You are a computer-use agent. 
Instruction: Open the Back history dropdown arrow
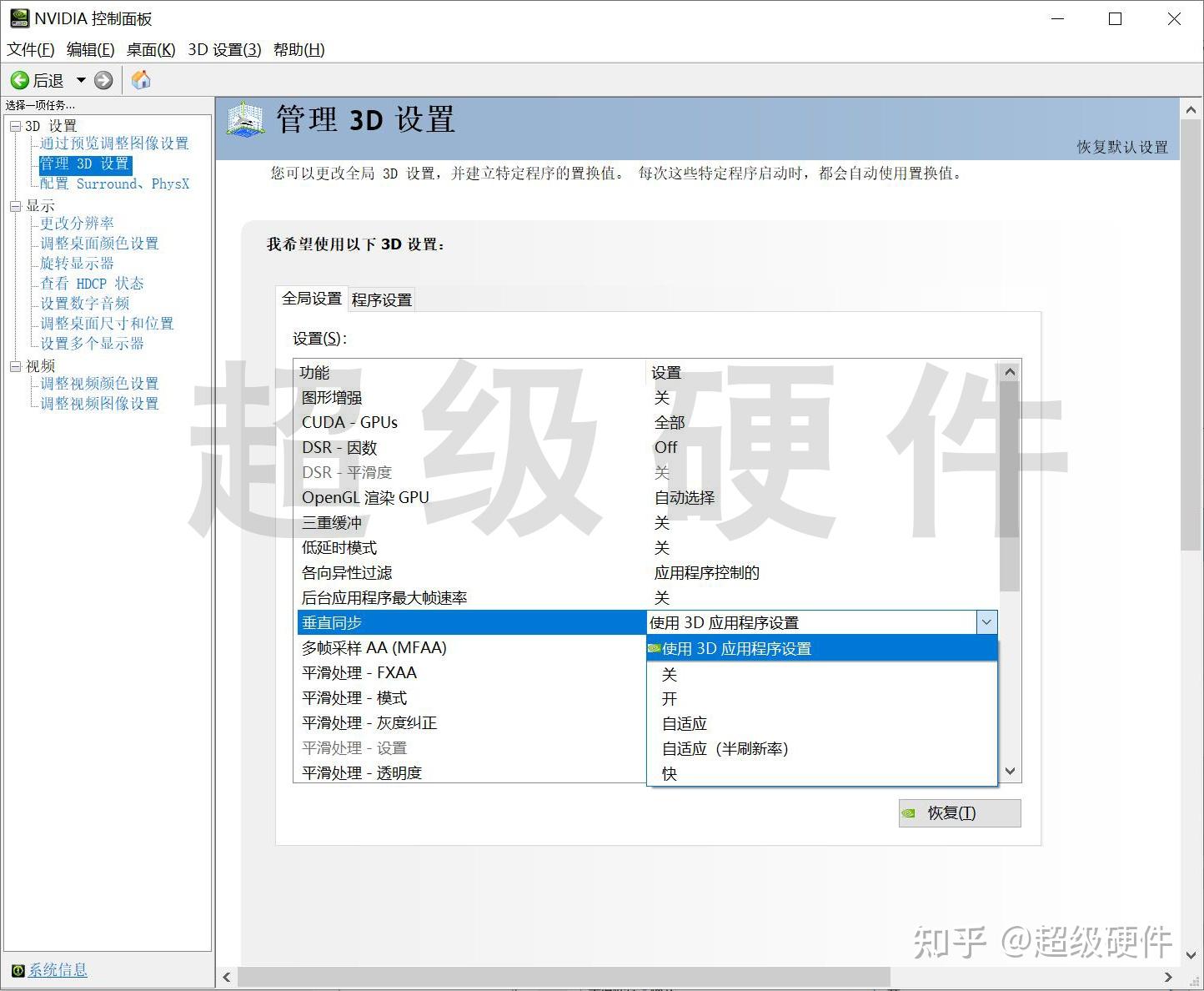coord(81,80)
